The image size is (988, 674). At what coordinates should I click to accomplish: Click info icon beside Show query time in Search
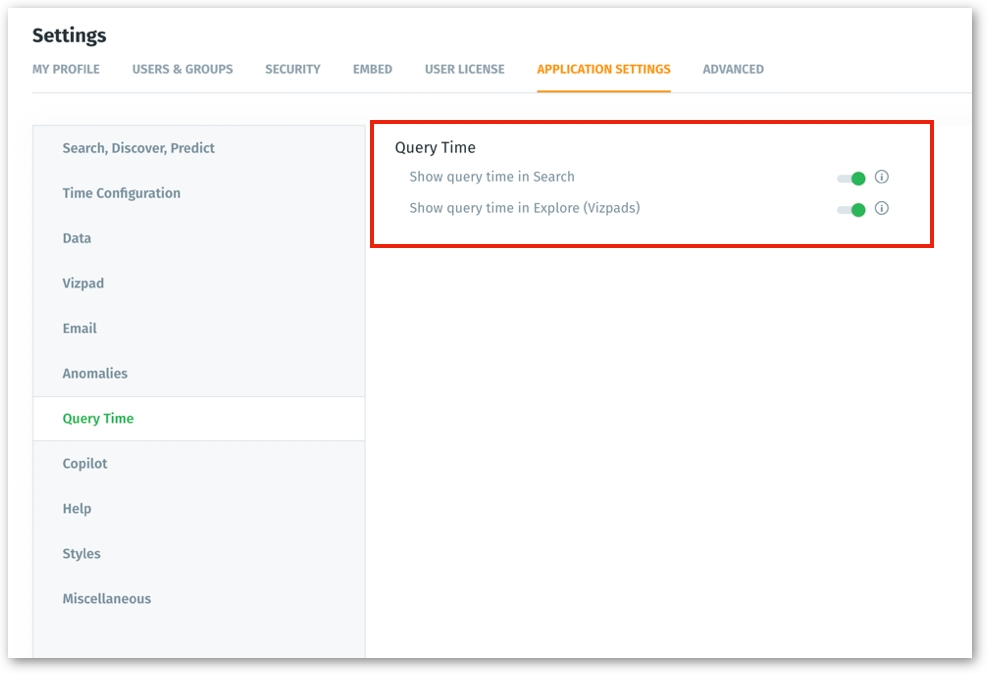pyautogui.click(x=881, y=177)
